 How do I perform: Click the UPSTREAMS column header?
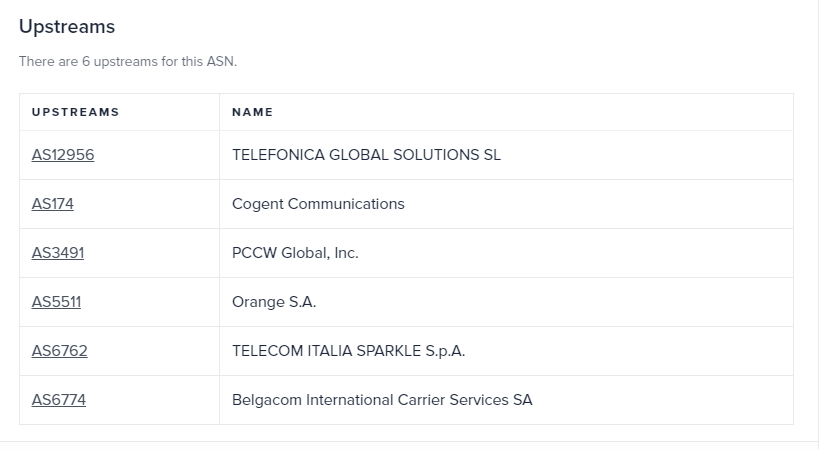tap(75, 112)
